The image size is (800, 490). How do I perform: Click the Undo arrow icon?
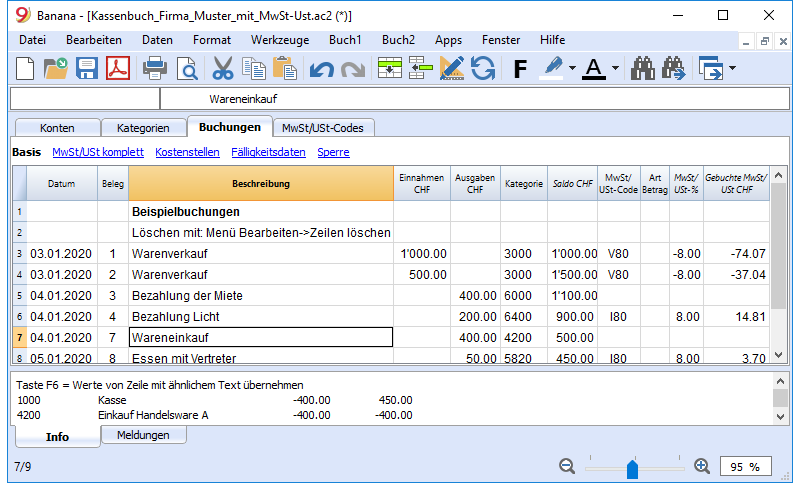click(x=321, y=69)
